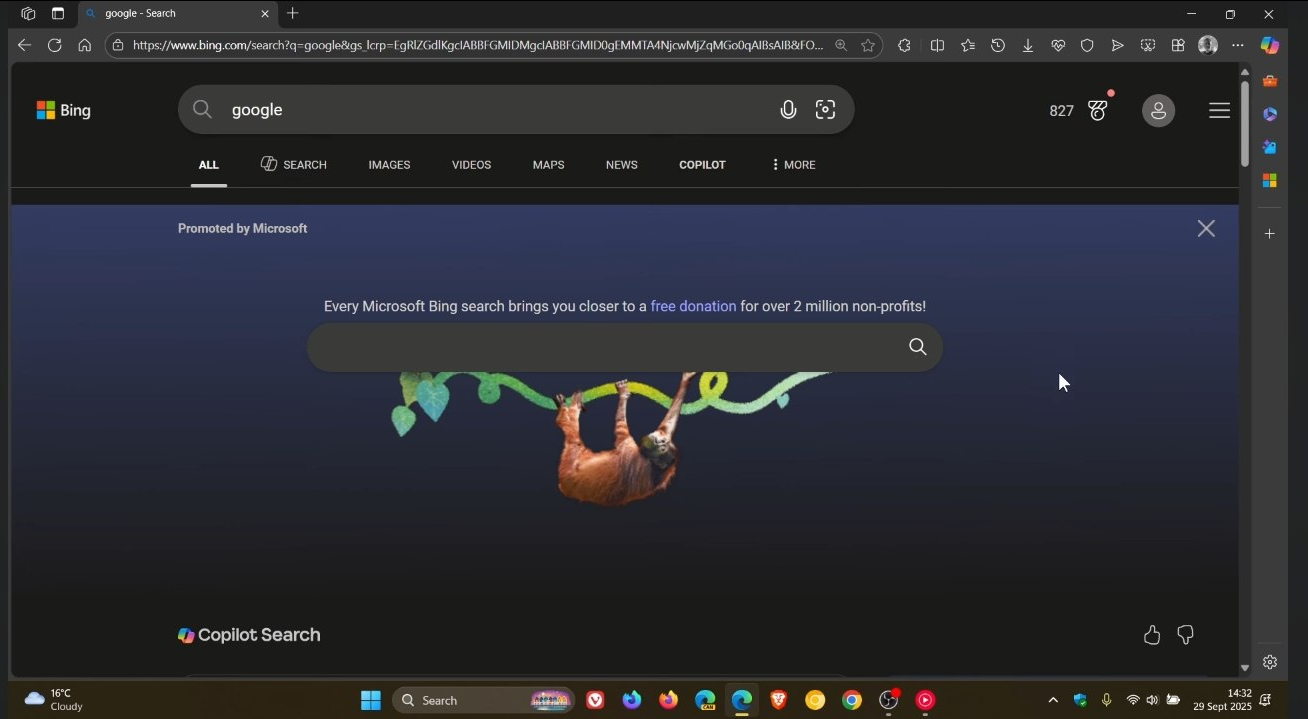Open Microsoft Rewards medal icon

1099,110
